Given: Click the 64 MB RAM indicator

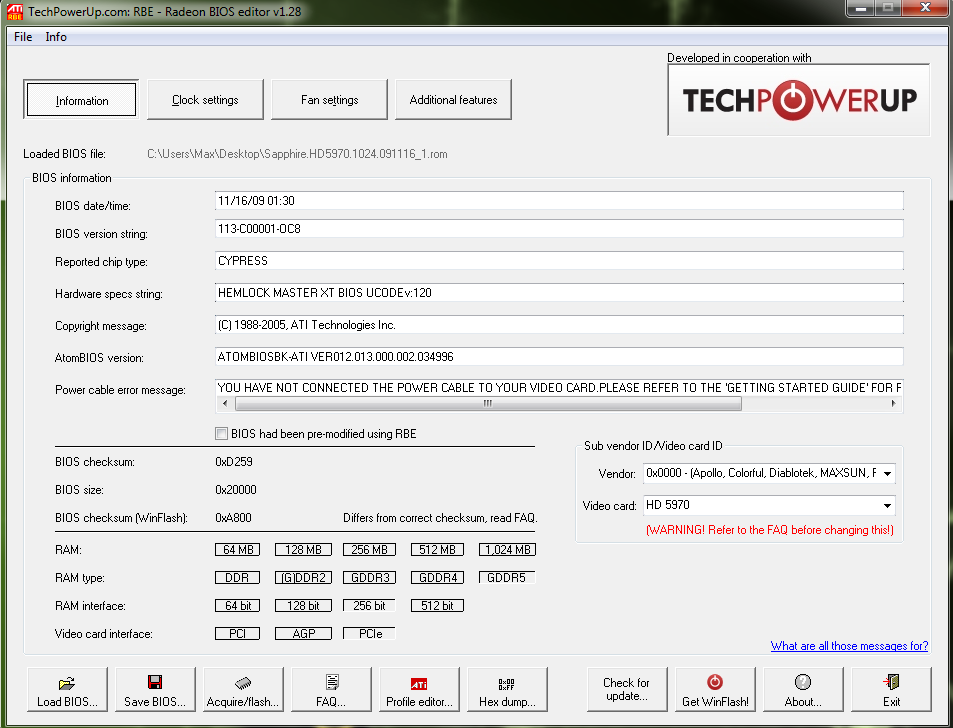Looking at the screenshot, I should 238,549.
